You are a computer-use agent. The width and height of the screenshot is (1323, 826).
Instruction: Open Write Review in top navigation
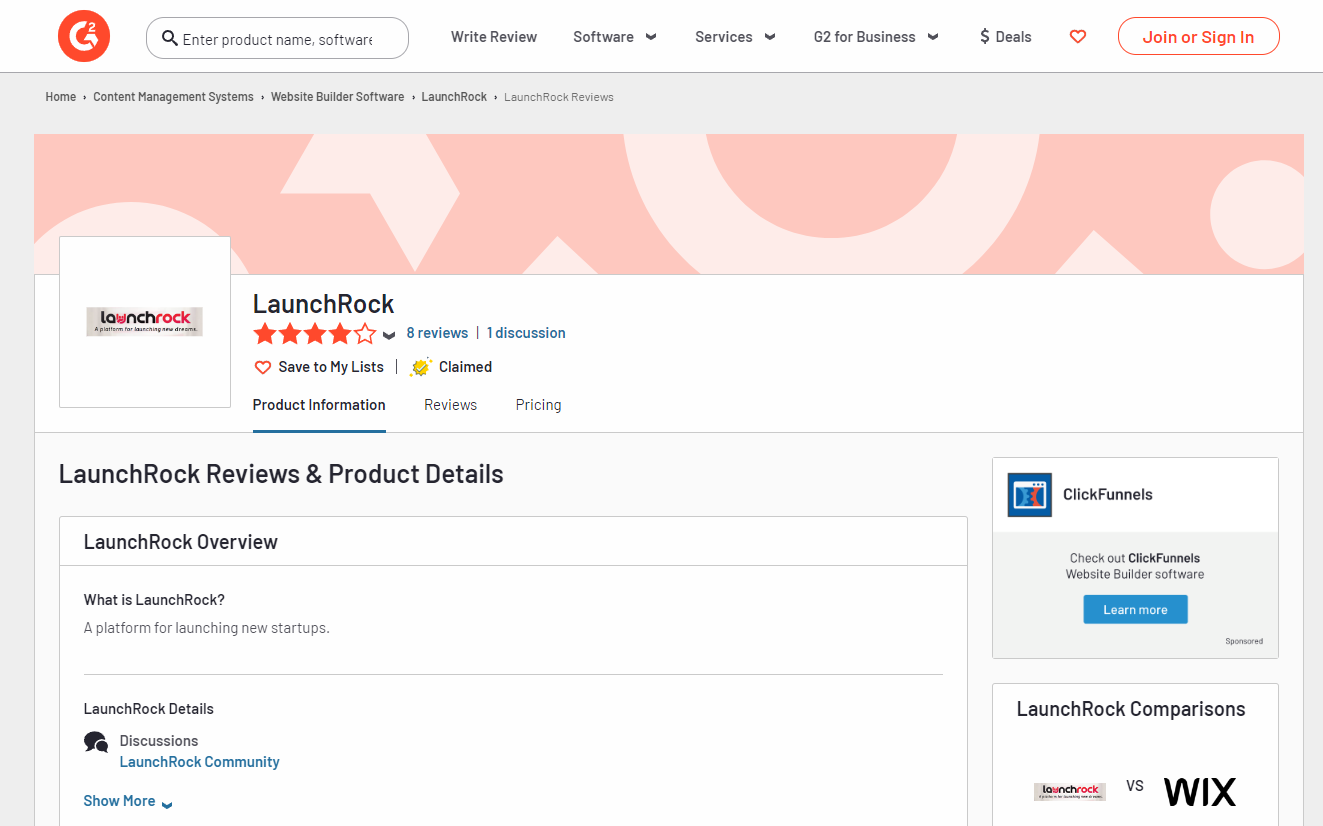click(x=494, y=37)
